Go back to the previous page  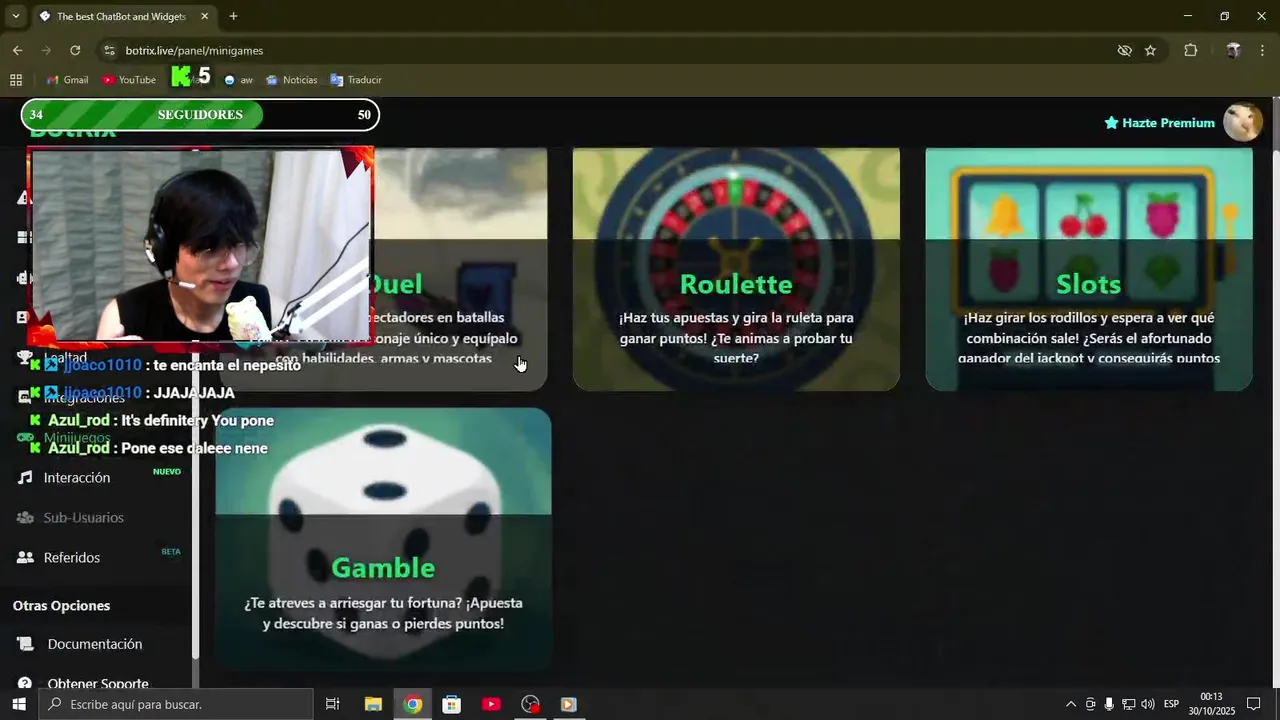17,50
